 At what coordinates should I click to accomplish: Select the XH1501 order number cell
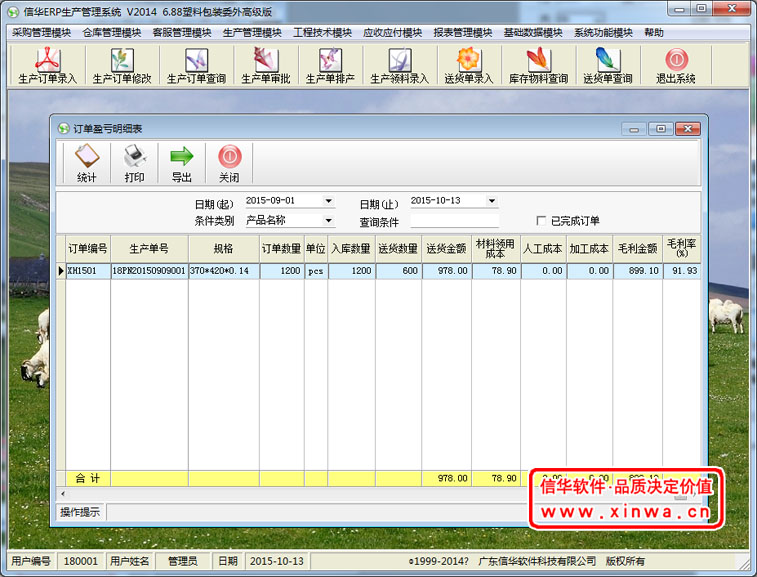(x=88, y=271)
